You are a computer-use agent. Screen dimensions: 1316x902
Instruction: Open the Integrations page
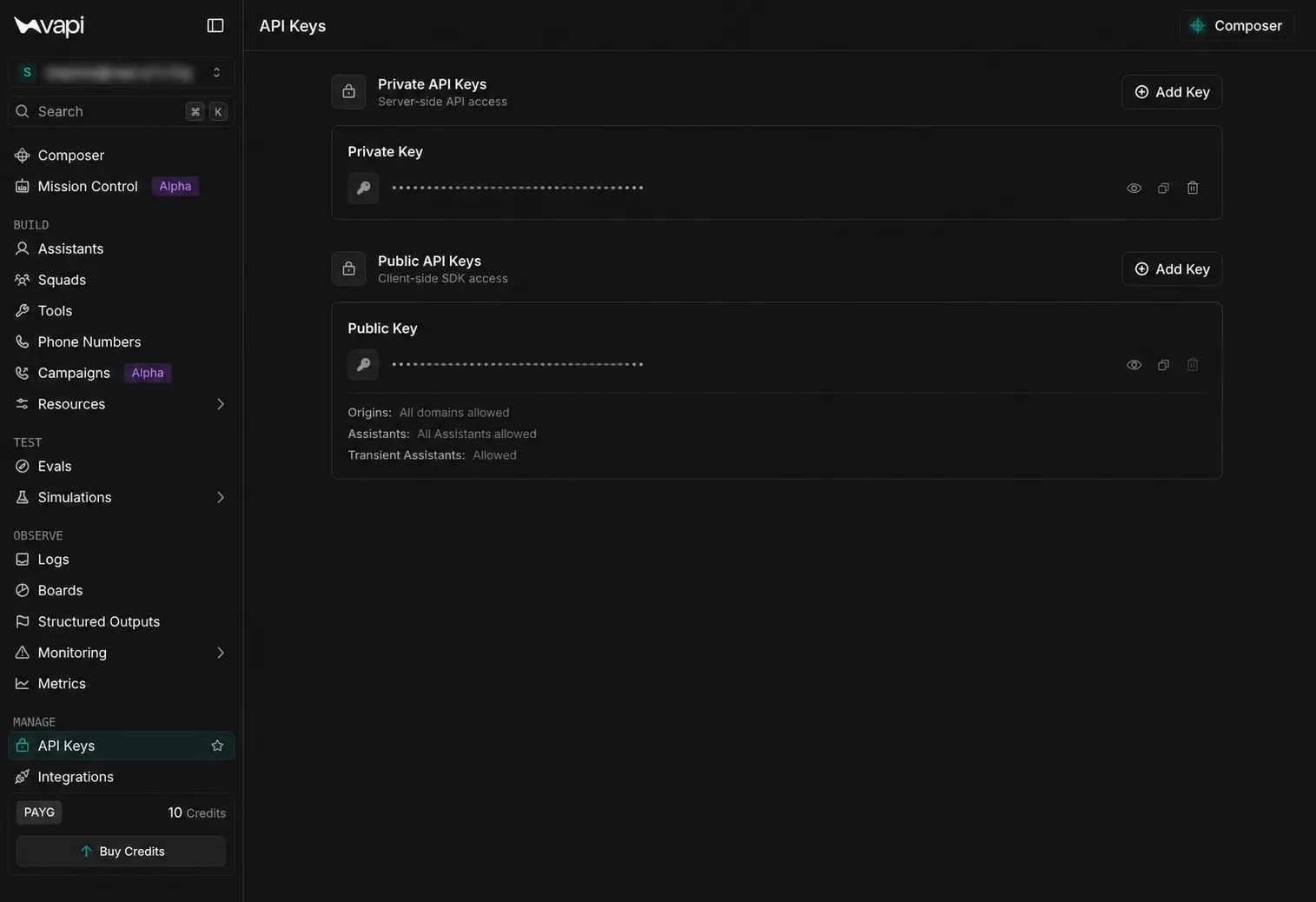122,777
